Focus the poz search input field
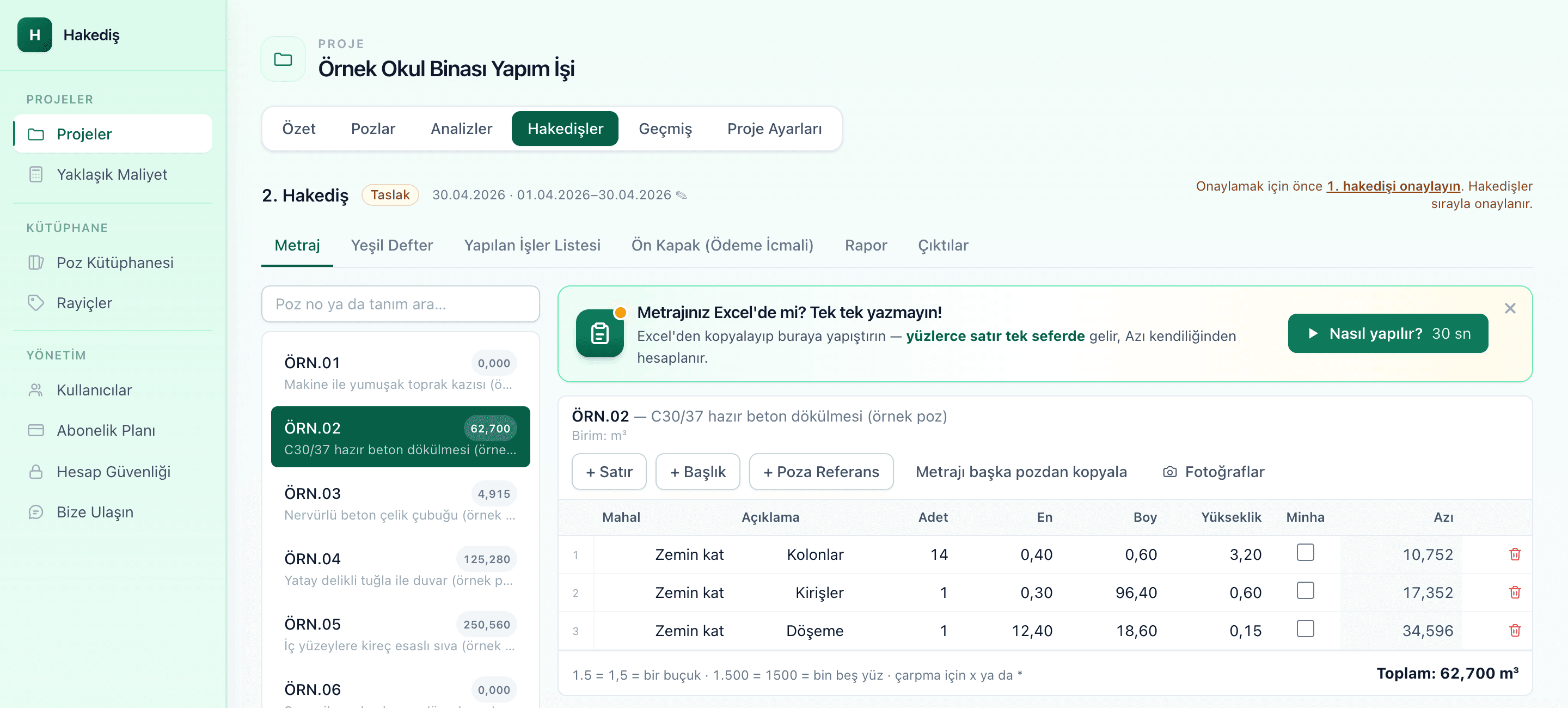The height and width of the screenshot is (708, 1568). [400, 304]
